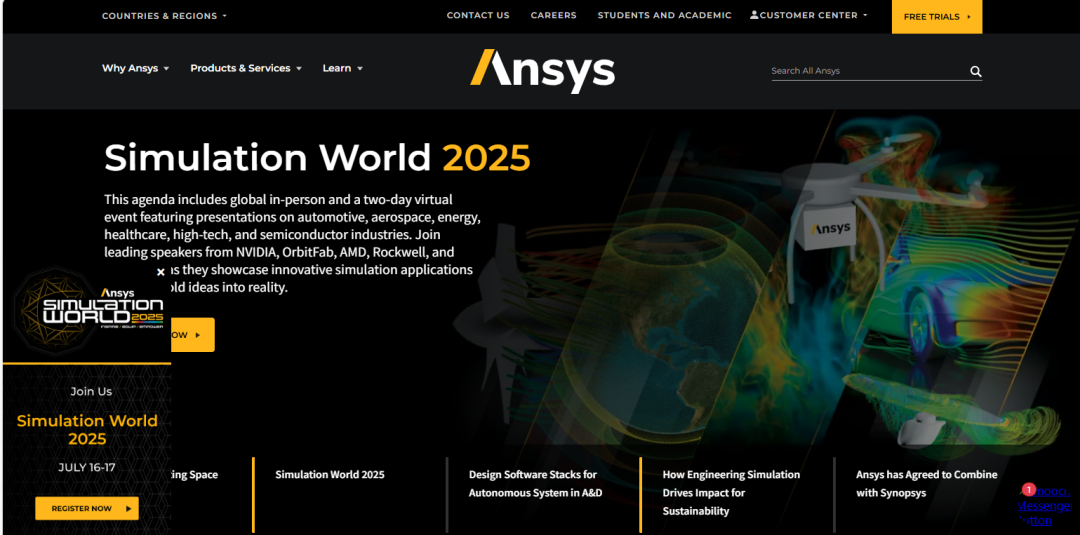This screenshot has width=1080, height=535.
Task: Click the JULY 16-17 date text
Action: [x=87, y=468]
